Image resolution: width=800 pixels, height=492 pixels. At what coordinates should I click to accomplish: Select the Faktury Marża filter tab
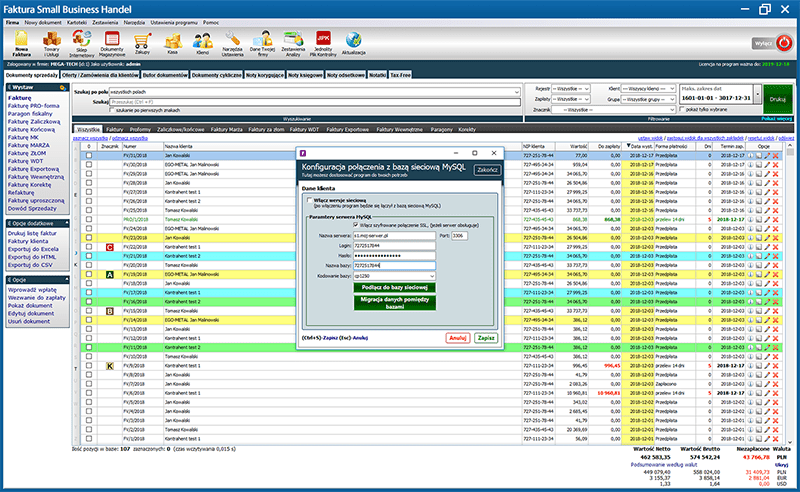[227, 130]
